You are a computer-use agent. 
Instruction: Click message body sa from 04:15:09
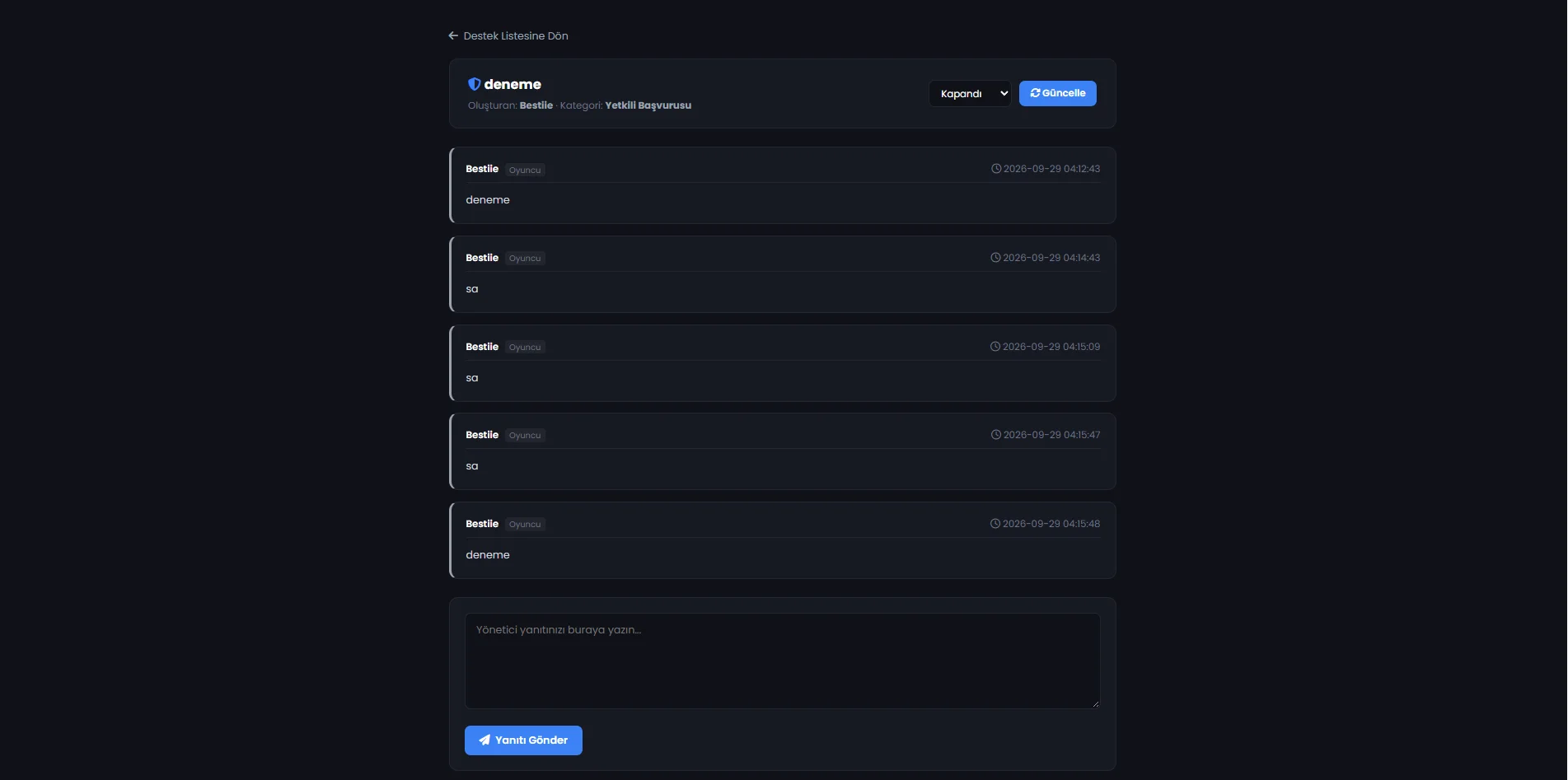pyautogui.click(x=472, y=378)
